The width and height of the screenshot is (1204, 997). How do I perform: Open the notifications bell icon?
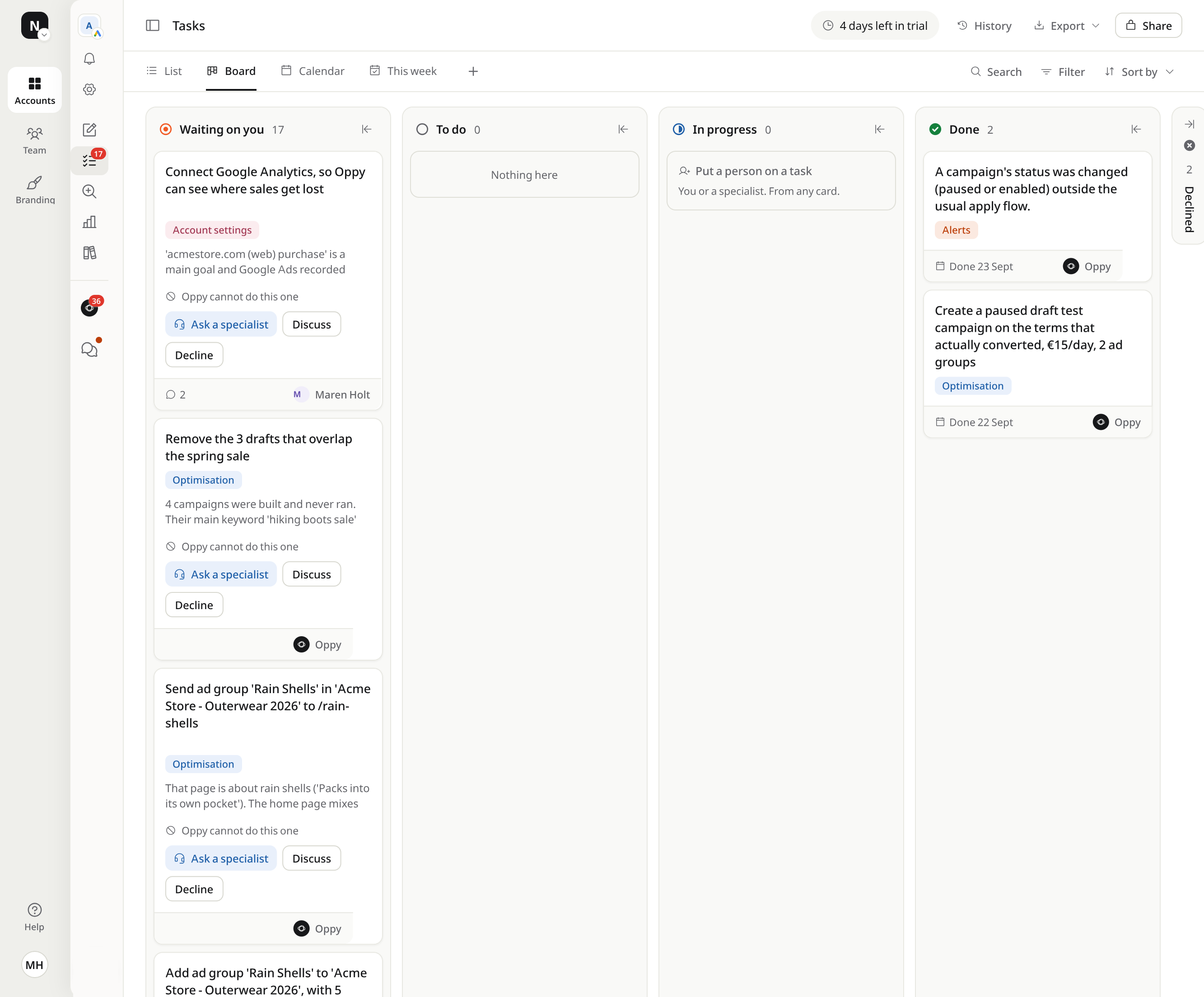click(x=89, y=59)
